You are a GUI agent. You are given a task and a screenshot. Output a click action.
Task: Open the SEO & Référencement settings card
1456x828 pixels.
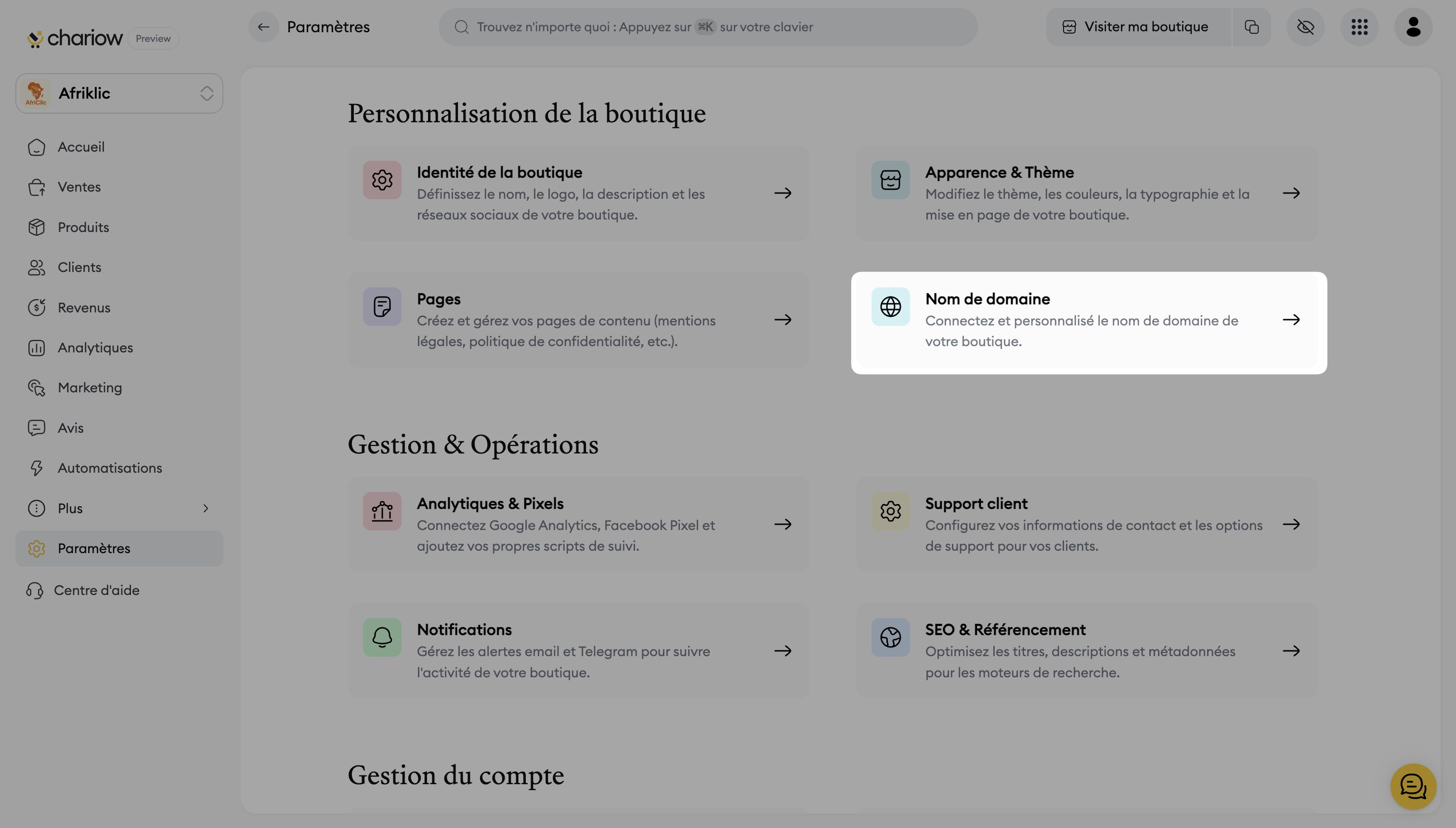coord(1086,650)
